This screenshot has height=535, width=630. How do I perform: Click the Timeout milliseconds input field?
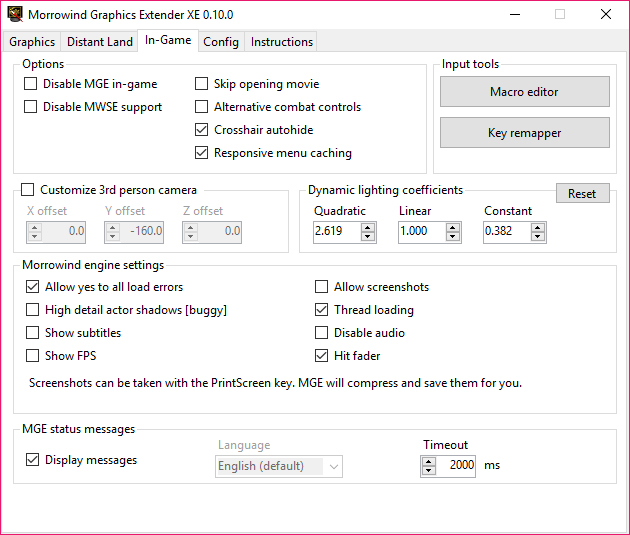click(456, 466)
